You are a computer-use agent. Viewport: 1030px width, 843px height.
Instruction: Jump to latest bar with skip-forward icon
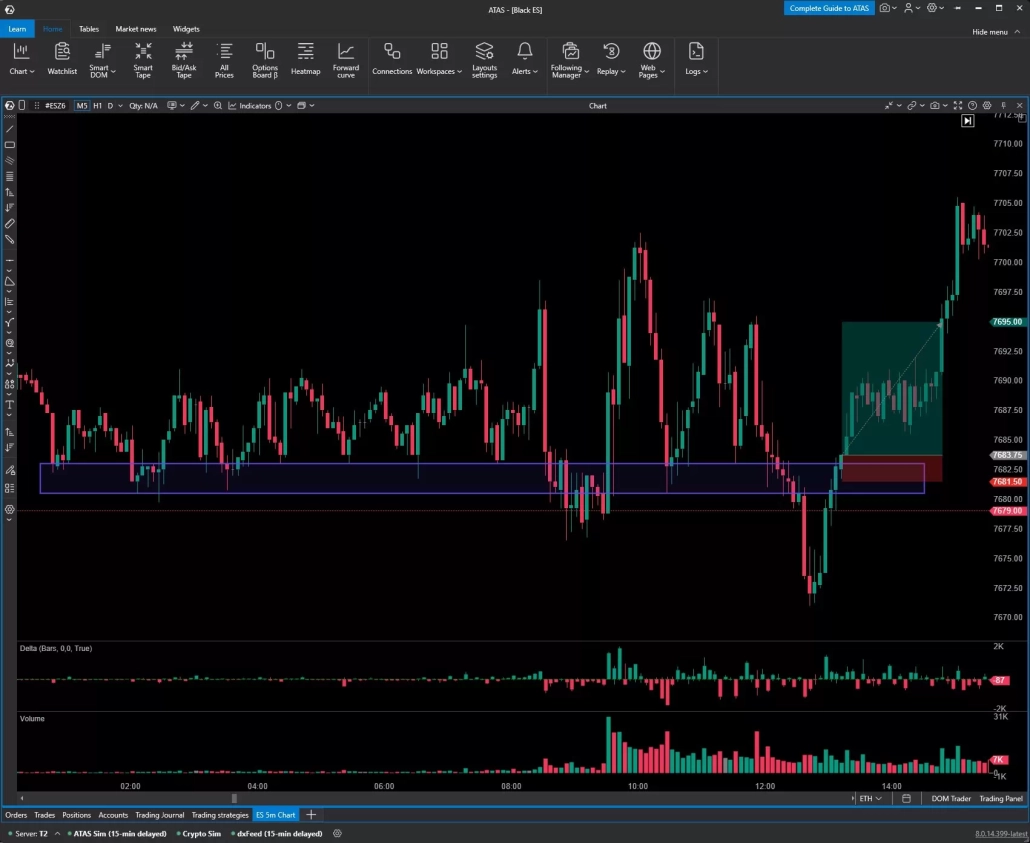pos(967,121)
